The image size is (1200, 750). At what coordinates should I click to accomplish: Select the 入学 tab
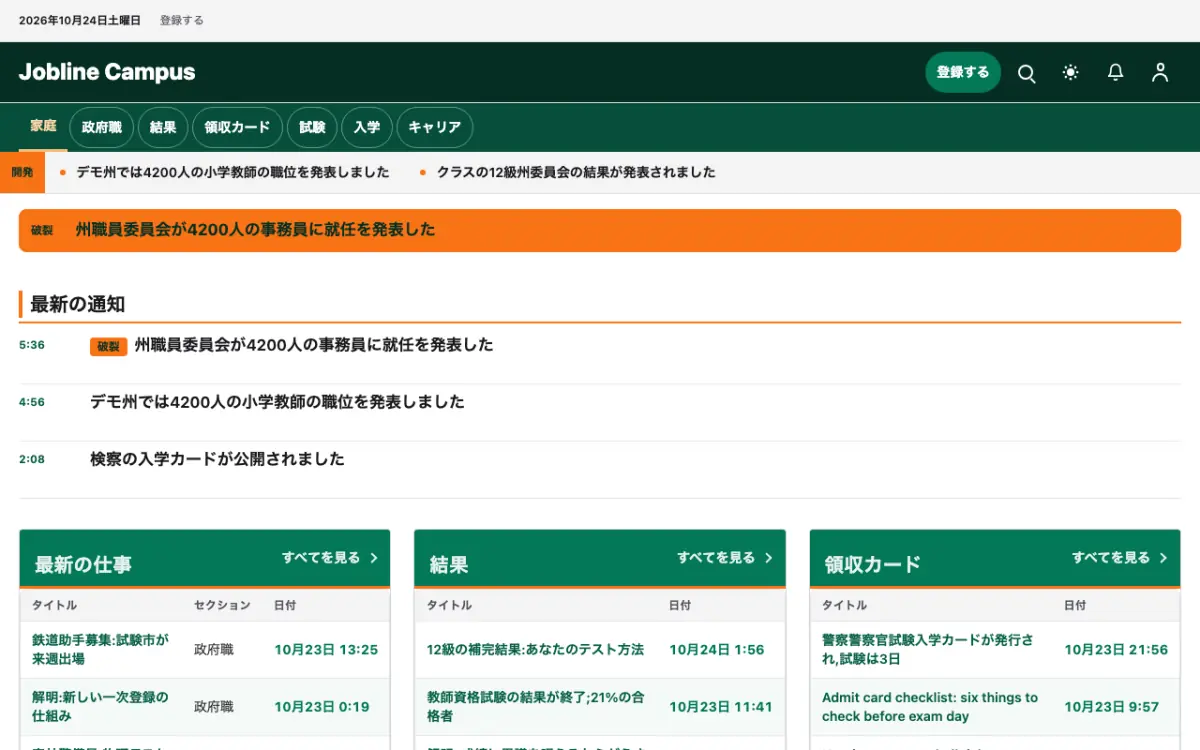[x=367, y=127]
